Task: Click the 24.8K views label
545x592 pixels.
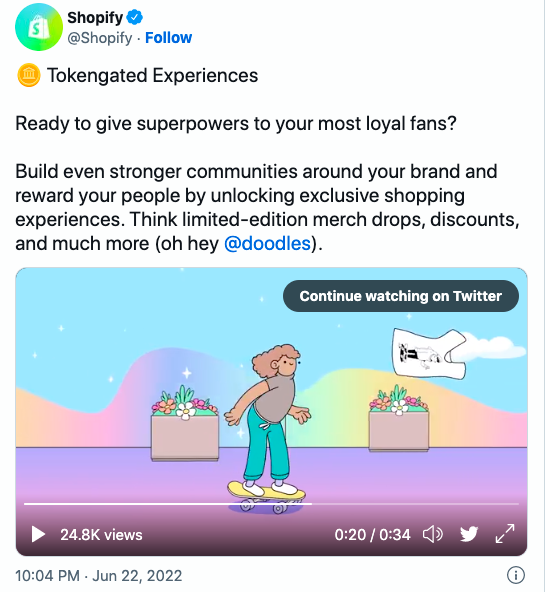Action: pos(101,535)
